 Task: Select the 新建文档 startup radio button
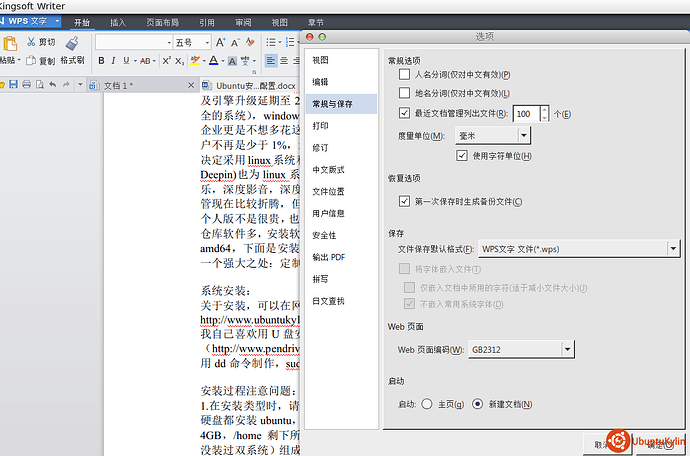coord(477,404)
